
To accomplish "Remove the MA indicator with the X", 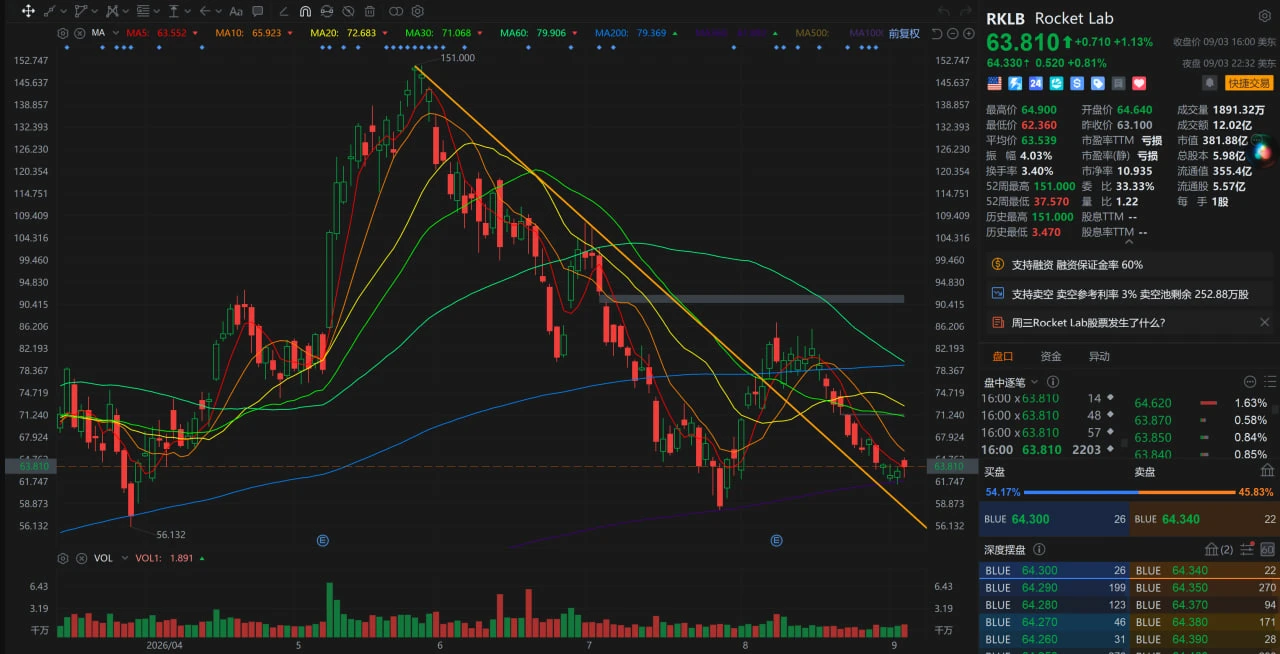I will 79,33.
